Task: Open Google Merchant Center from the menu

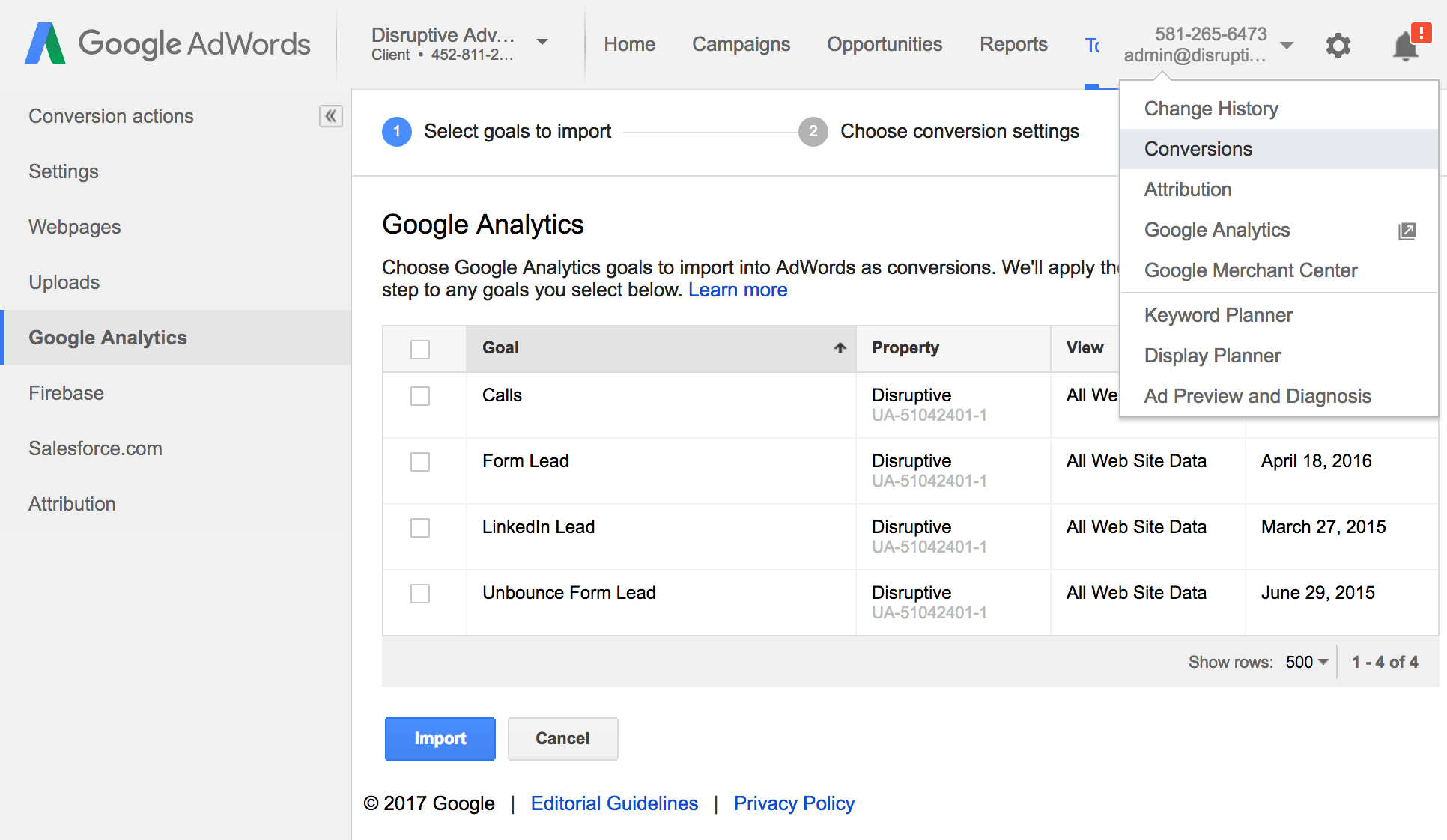Action: click(1279, 270)
